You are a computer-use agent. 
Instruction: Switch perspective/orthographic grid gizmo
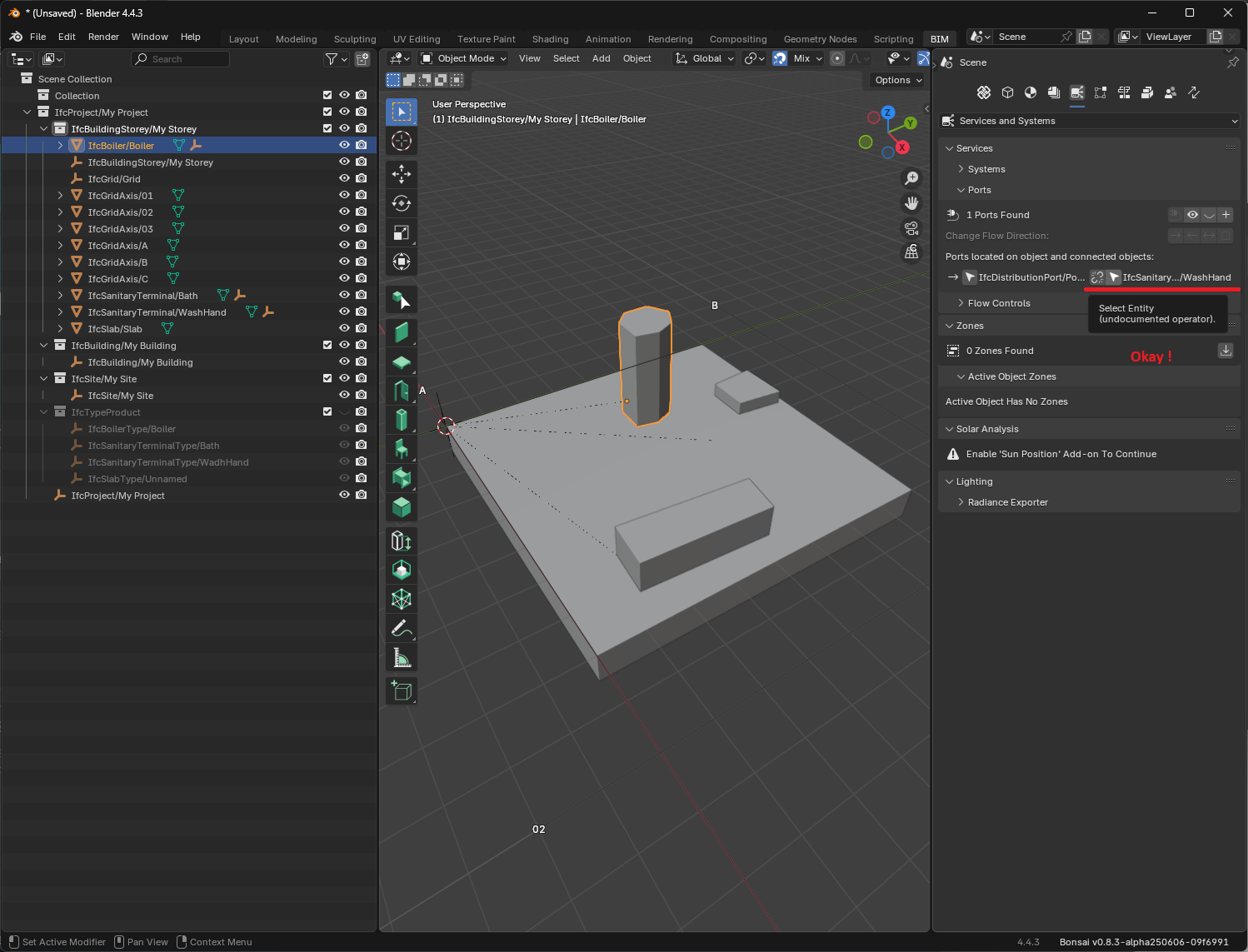(x=911, y=252)
